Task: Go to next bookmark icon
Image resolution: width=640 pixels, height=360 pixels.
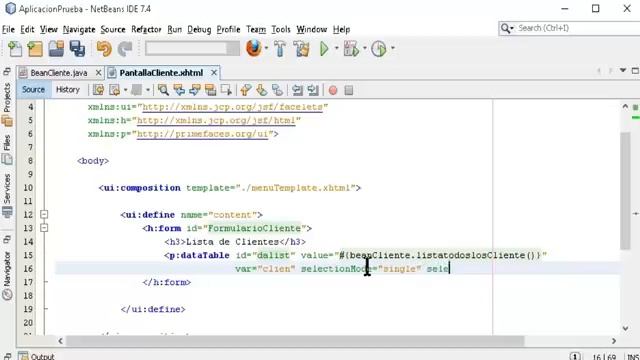Action: coord(262,90)
